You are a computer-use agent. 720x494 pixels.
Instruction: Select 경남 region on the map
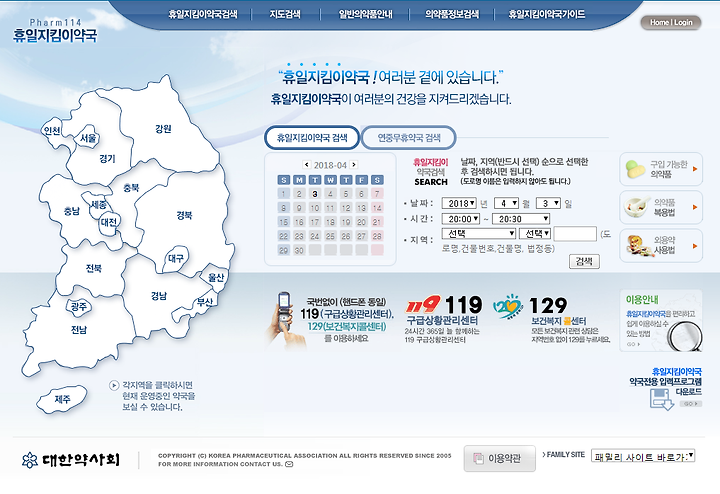(x=159, y=296)
